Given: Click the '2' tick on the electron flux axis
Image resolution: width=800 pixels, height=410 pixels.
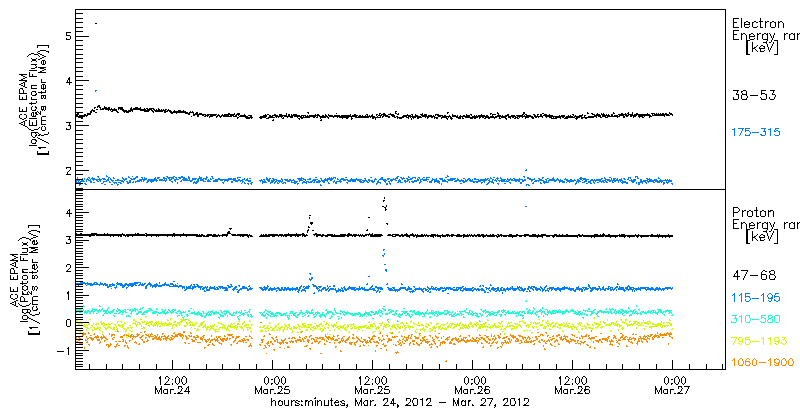Looking at the screenshot, I should click(x=67, y=170).
